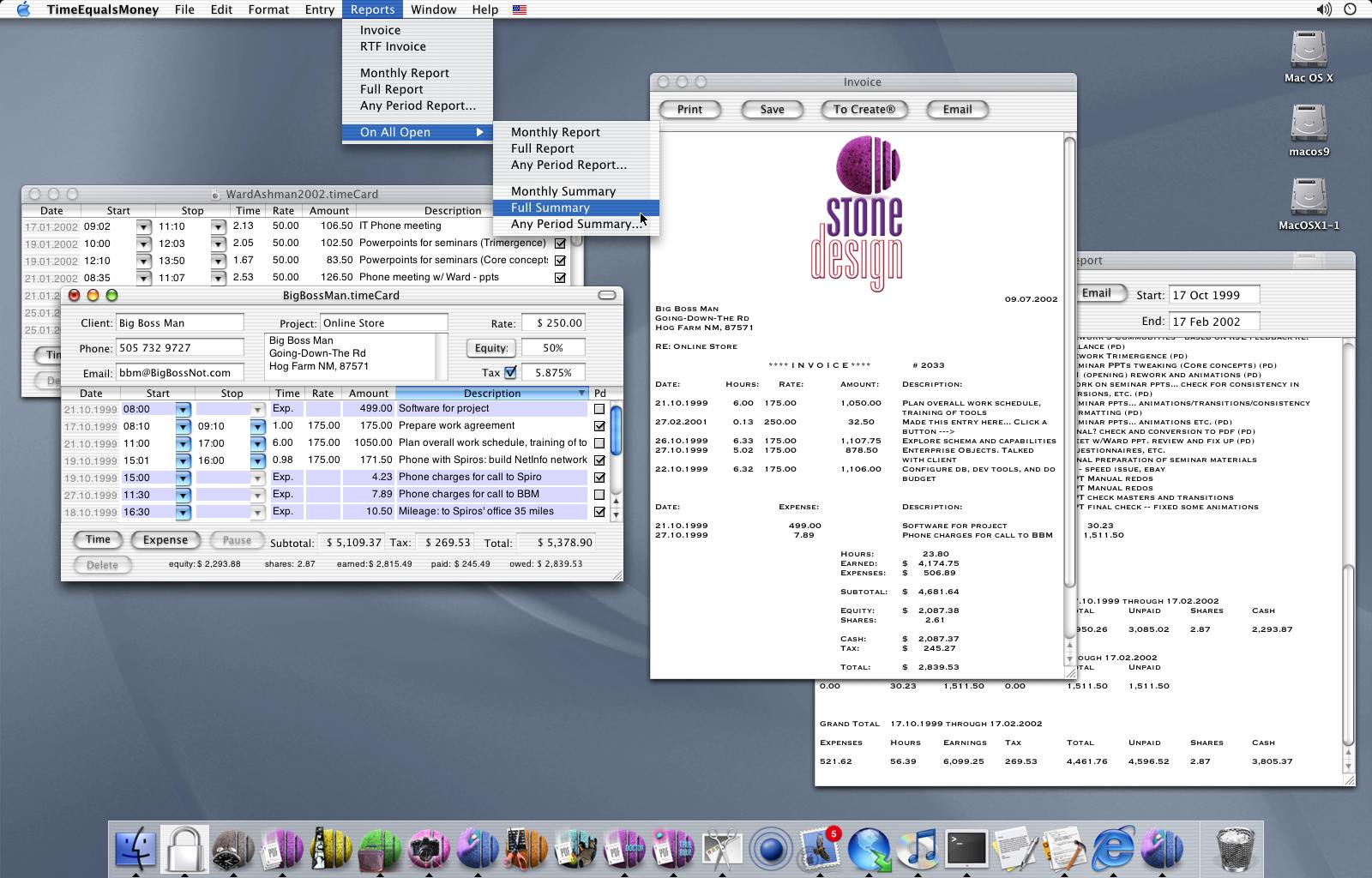Open the Entry menu
Screen dimensions: 1372x878
point(319,9)
